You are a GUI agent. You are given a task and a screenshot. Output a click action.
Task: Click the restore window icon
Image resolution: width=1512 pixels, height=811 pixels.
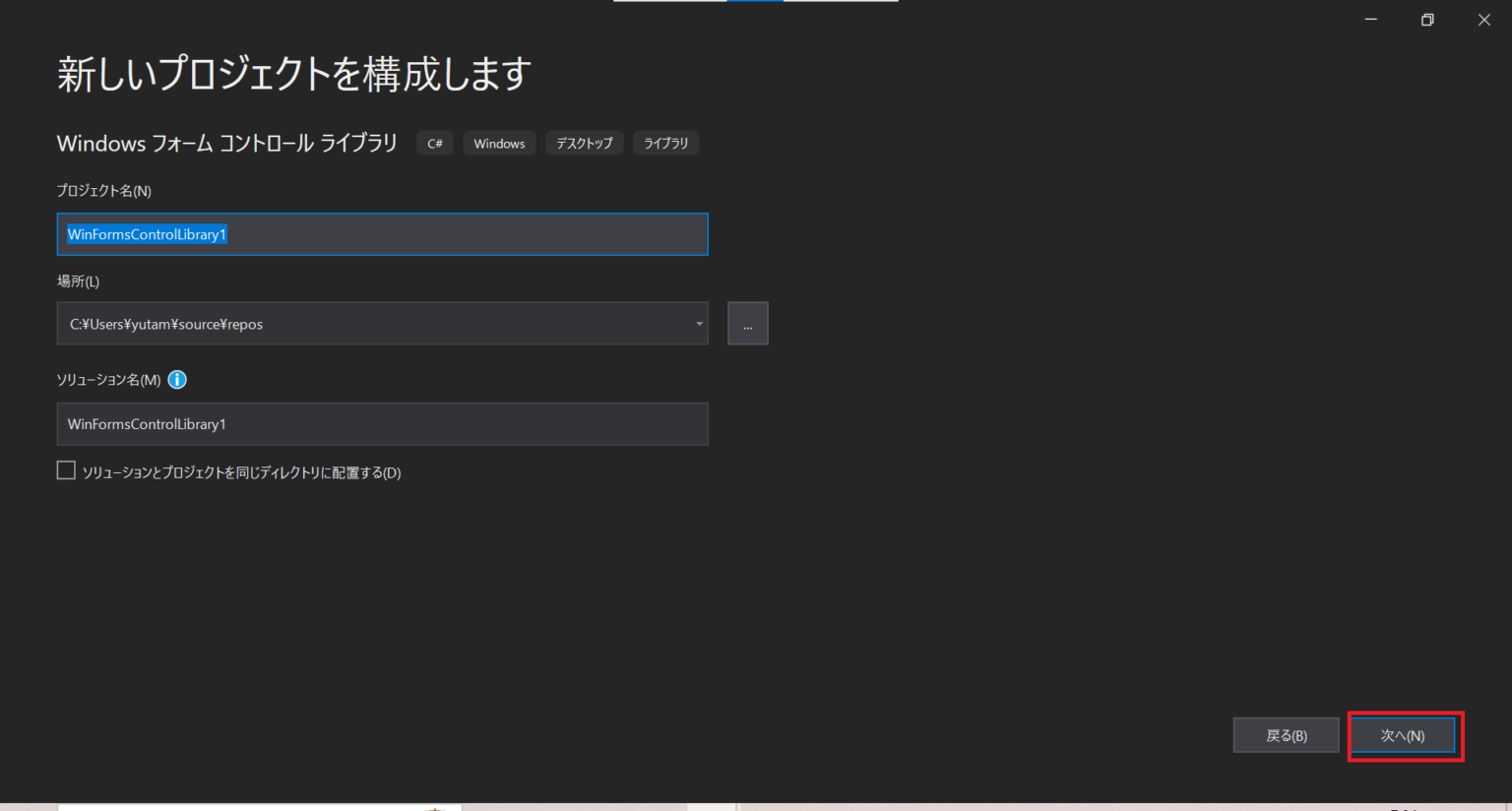coord(1426,19)
